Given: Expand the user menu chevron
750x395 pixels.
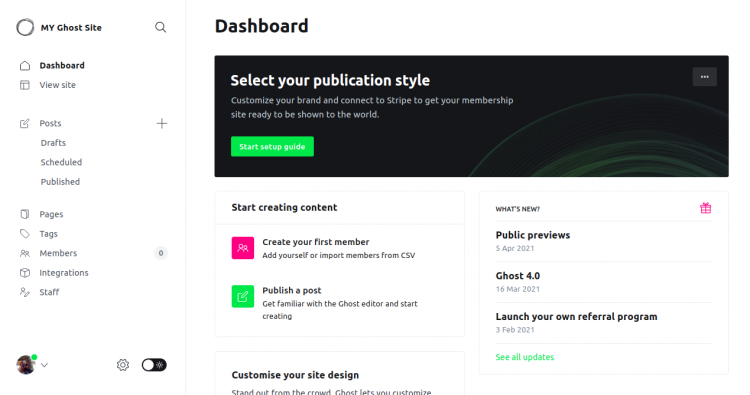Looking at the screenshot, I should [44, 365].
